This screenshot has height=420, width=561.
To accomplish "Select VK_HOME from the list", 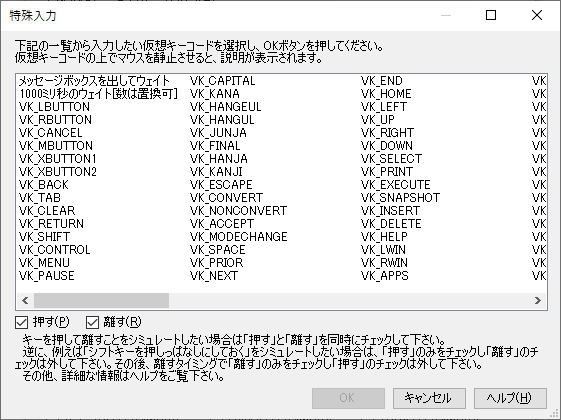I will (386, 94).
